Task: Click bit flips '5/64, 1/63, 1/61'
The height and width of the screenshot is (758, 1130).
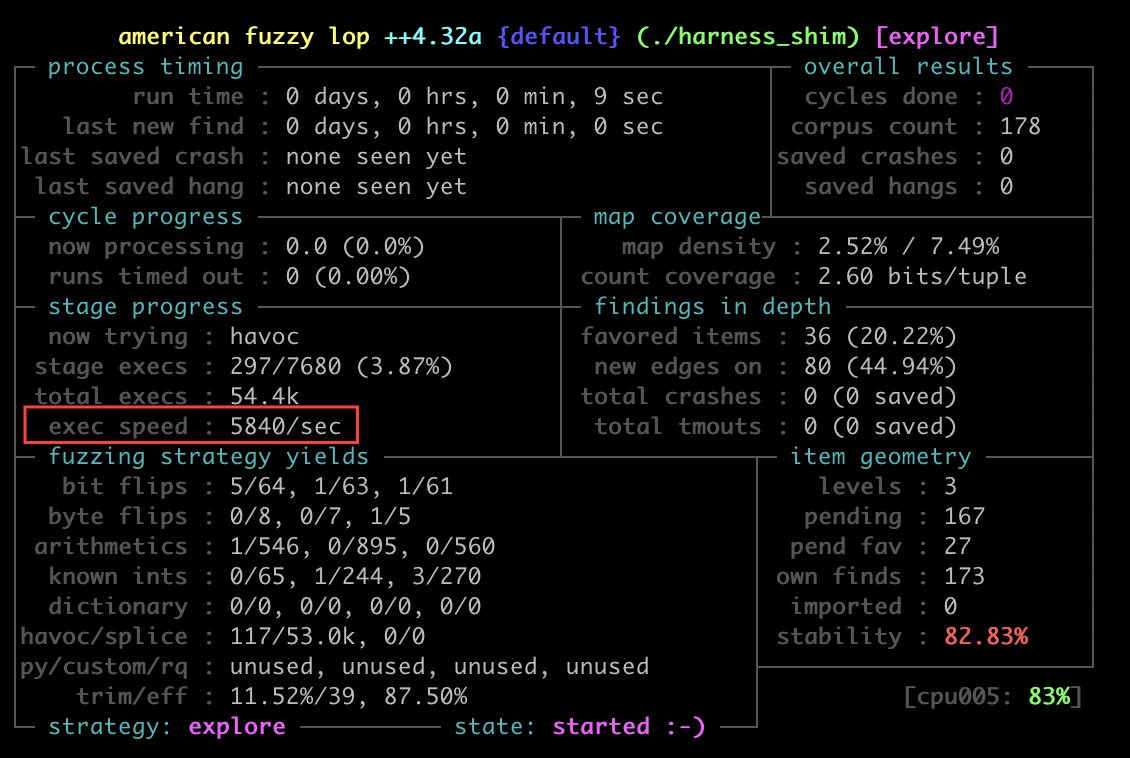Action: [x=341, y=486]
